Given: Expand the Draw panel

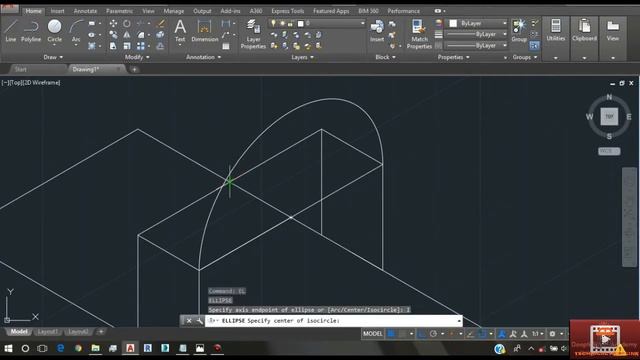Looking at the screenshot, I should pos(53,57).
